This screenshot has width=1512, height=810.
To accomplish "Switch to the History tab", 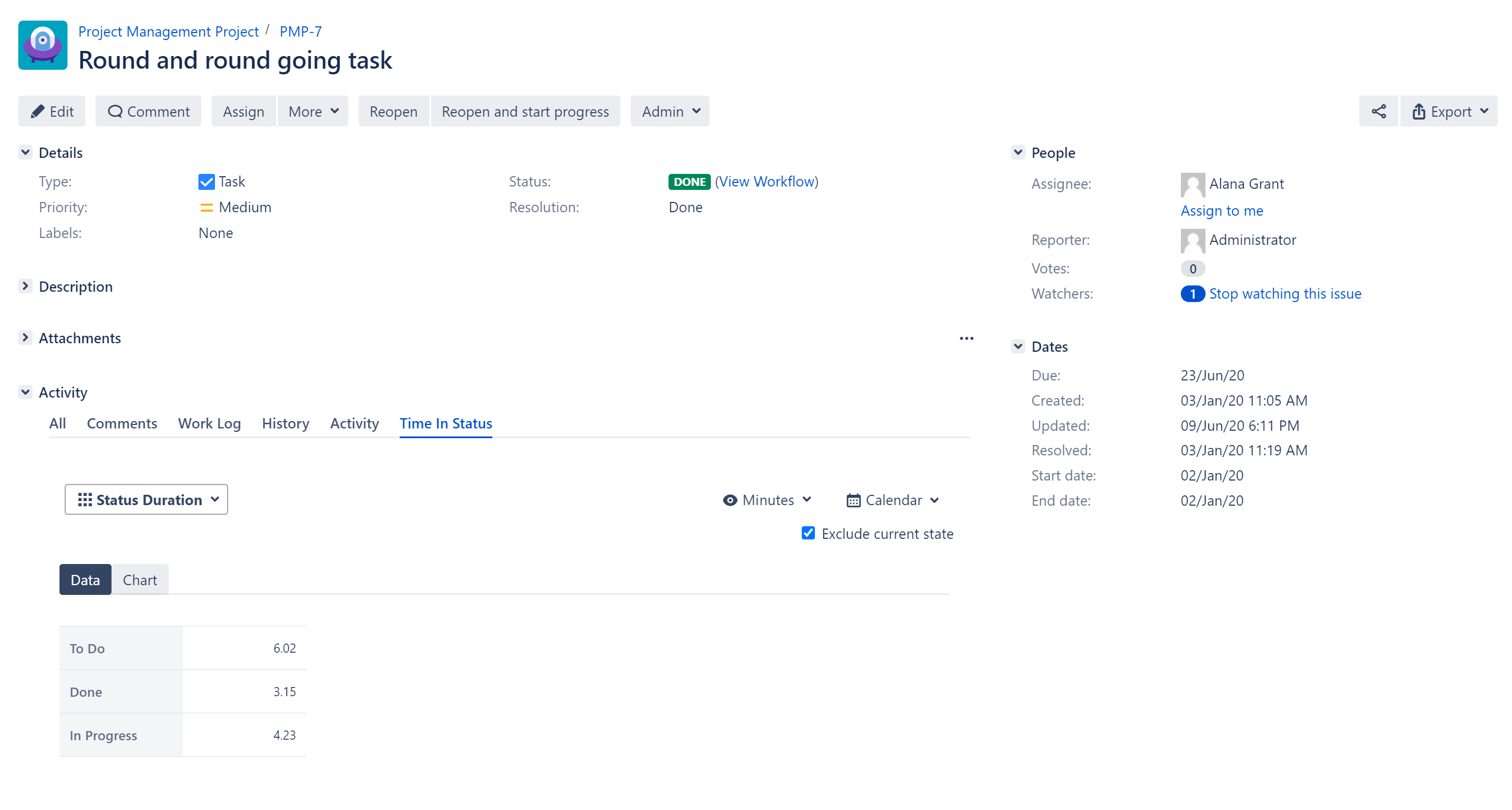I will 285,423.
